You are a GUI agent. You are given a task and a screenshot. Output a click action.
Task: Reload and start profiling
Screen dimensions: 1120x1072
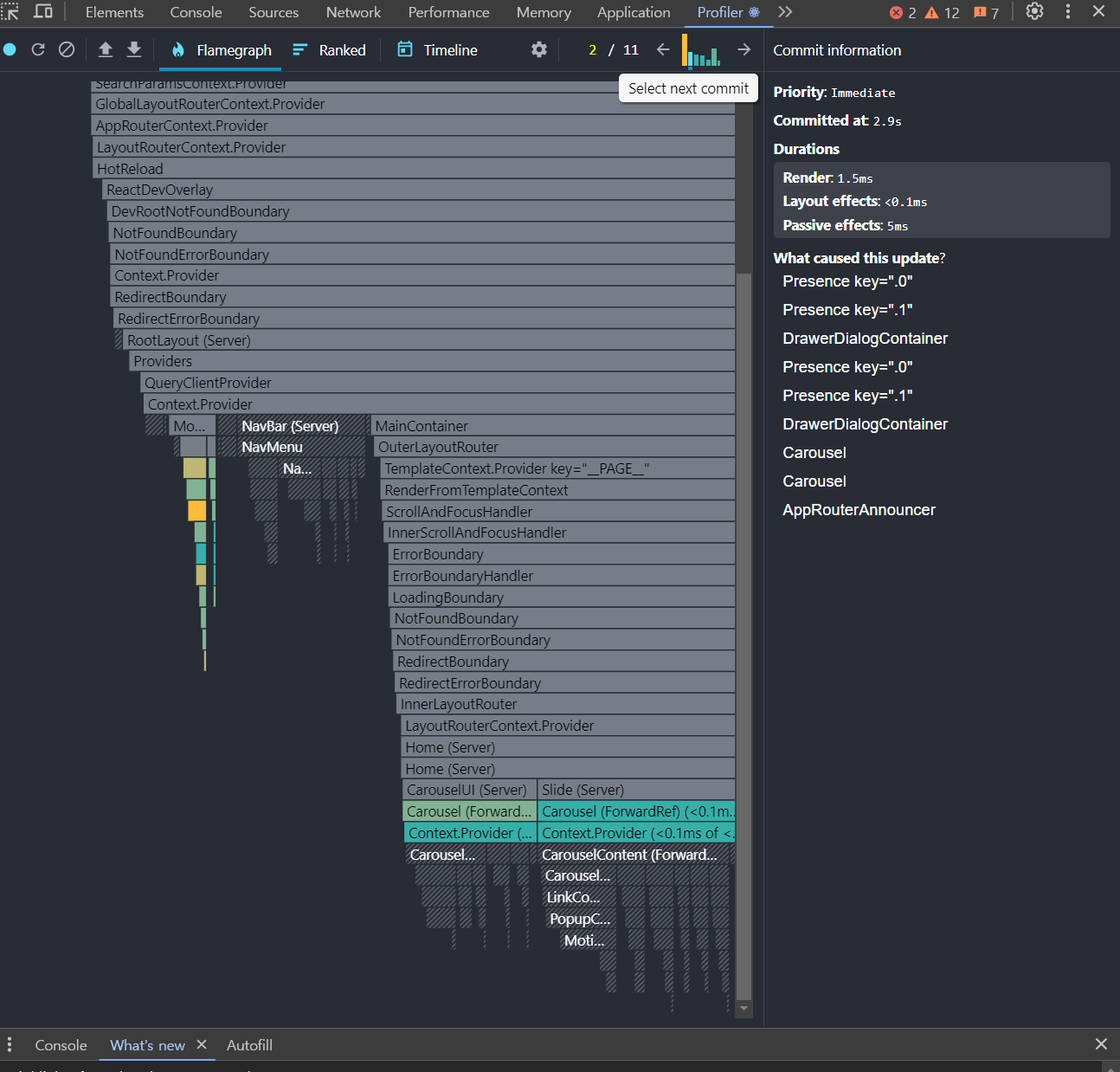pyautogui.click(x=38, y=49)
